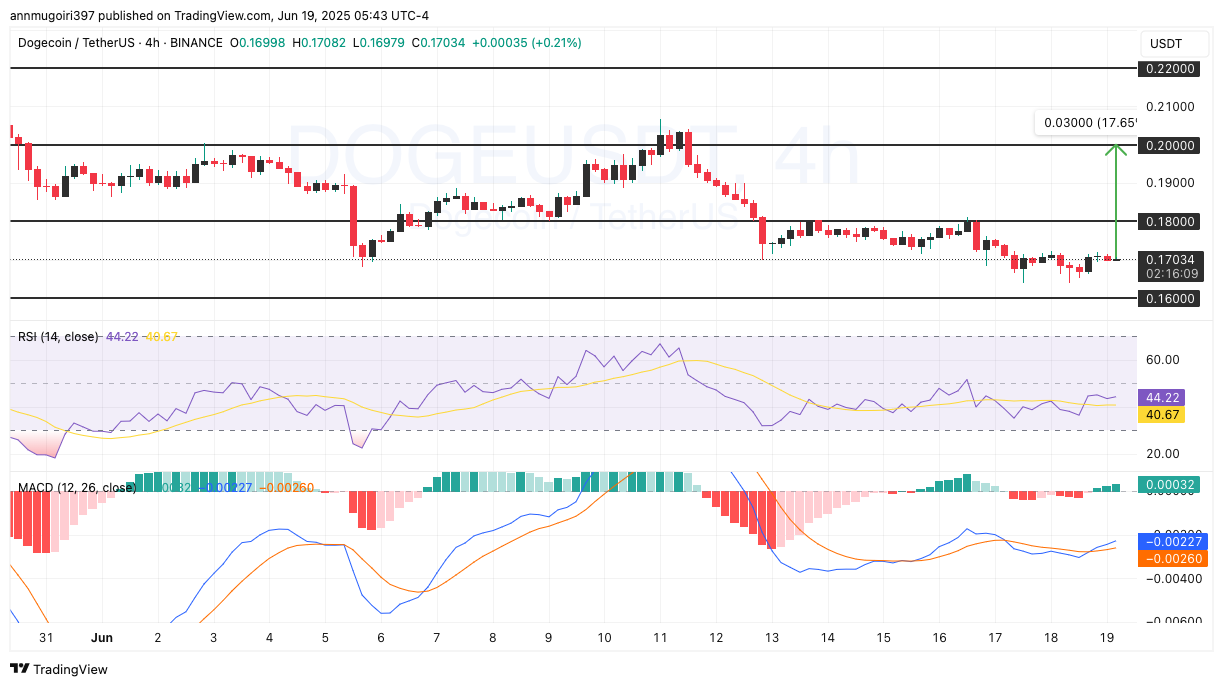Click date axis label 8

[x=492, y=637]
